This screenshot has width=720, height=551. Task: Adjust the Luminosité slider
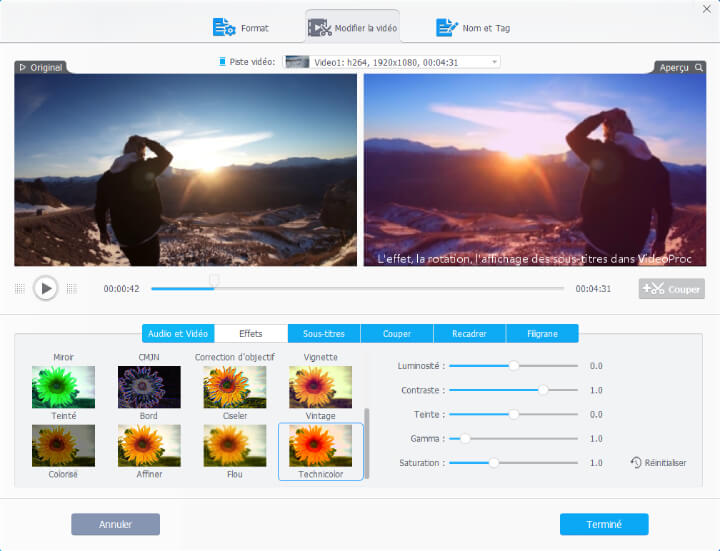513,365
